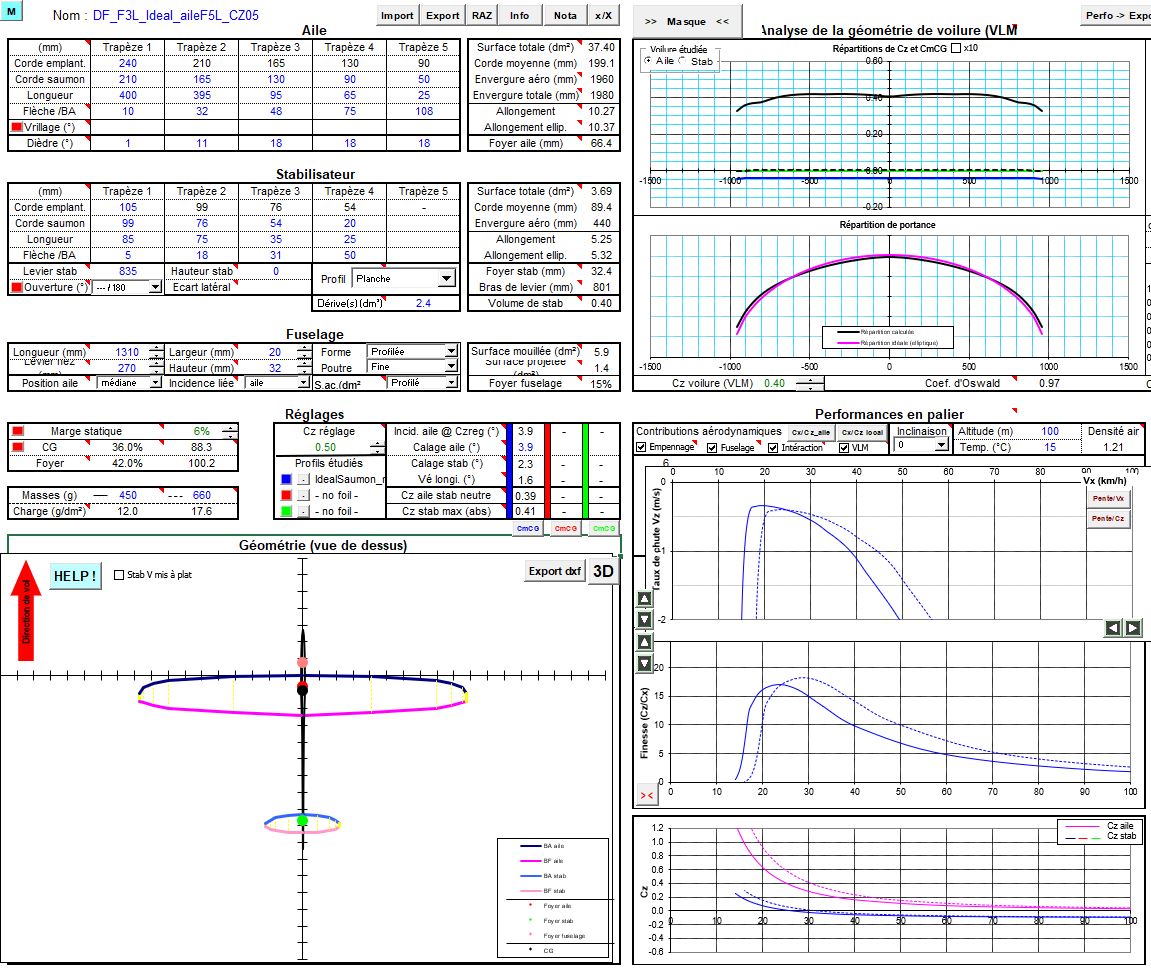Open fuselage Forme dropdown showing Profilée
The height and width of the screenshot is (969, 1151).
(451, 352)
